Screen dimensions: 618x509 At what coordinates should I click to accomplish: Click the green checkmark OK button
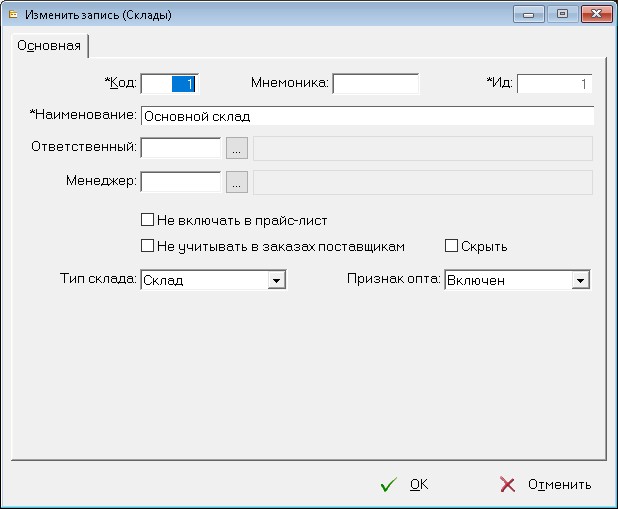405,485
